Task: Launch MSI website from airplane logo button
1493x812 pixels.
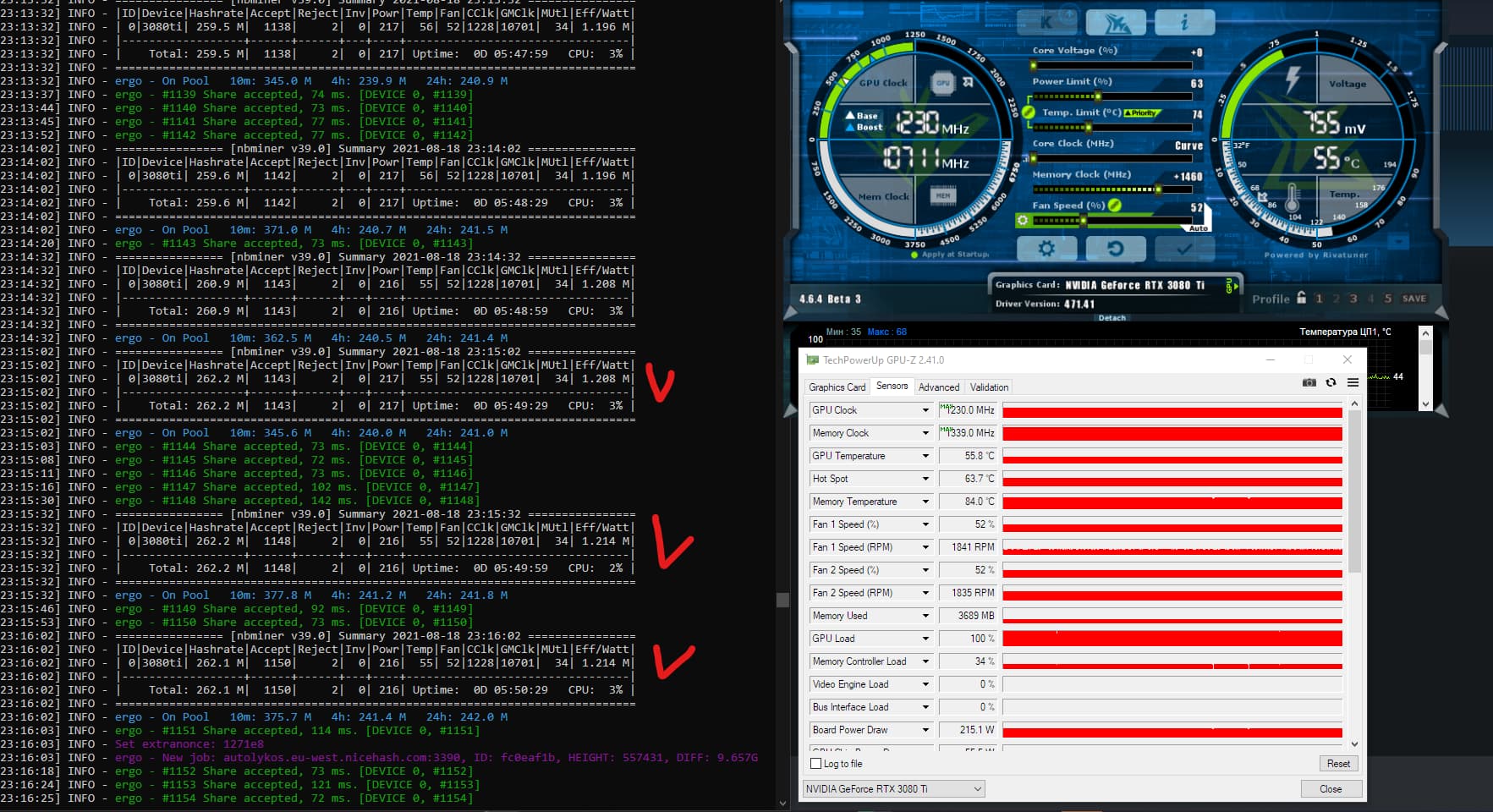Action: (1116, 22)
